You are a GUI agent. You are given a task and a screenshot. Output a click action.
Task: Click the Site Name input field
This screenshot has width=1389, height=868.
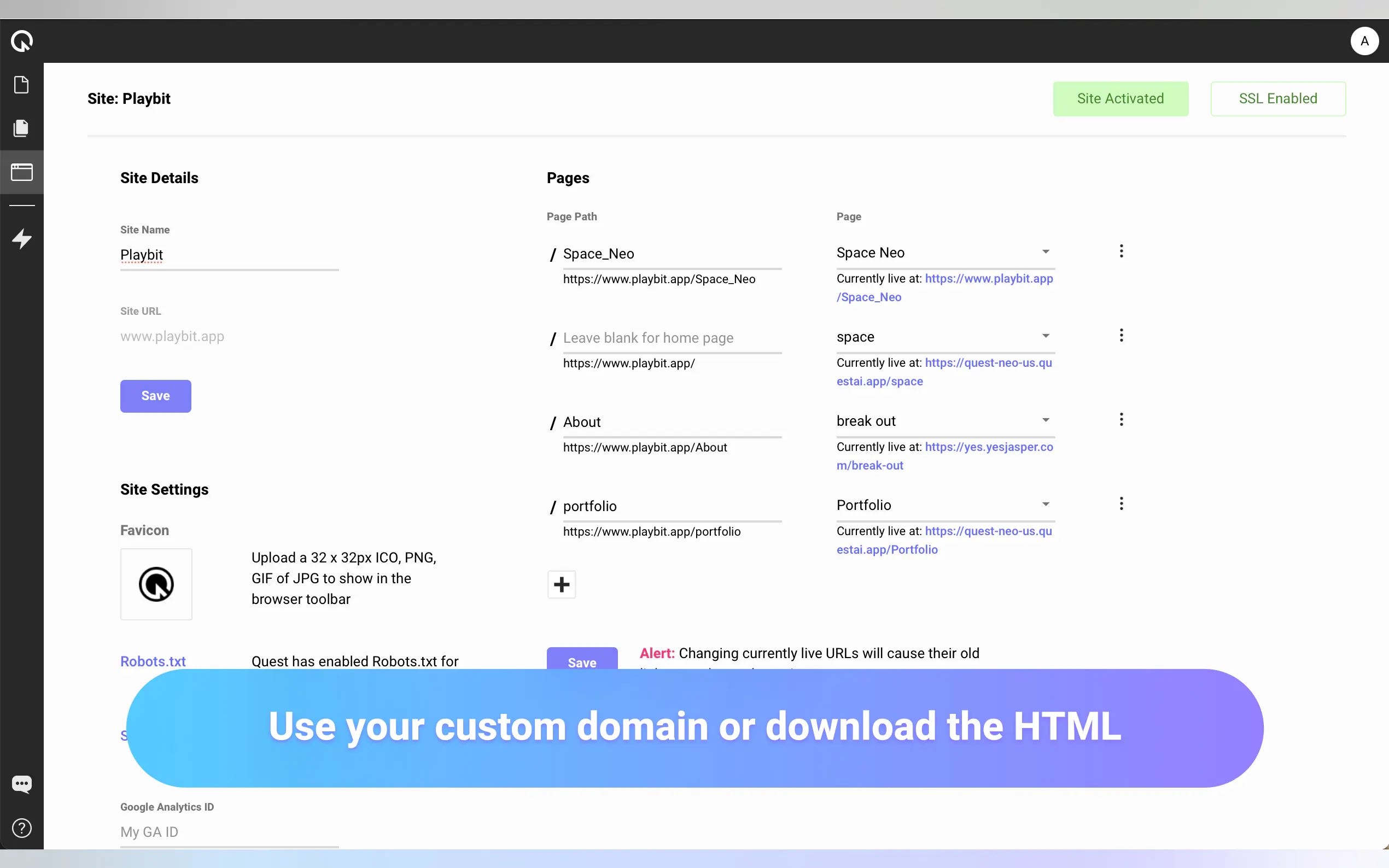click(229, 255)
